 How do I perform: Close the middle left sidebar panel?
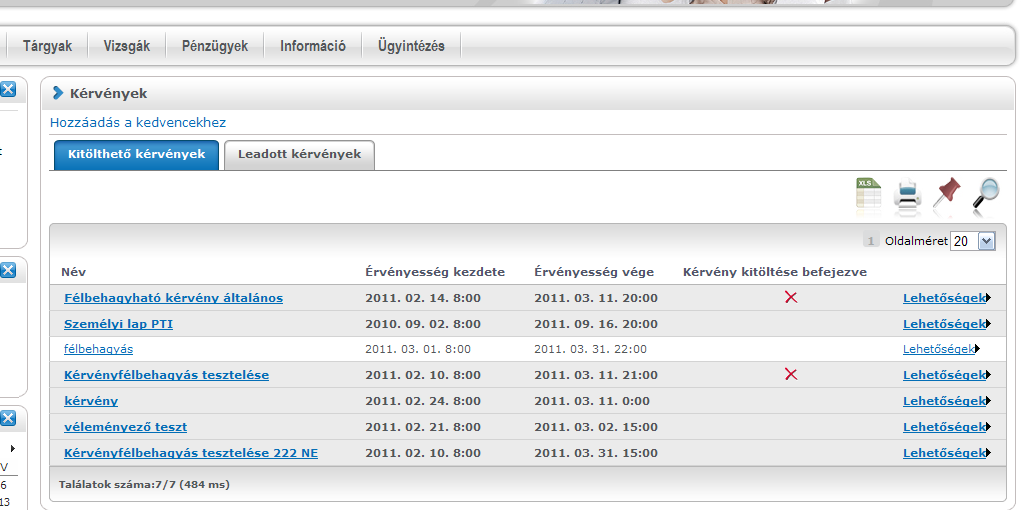pyautogui.click(x=7, y=270)
